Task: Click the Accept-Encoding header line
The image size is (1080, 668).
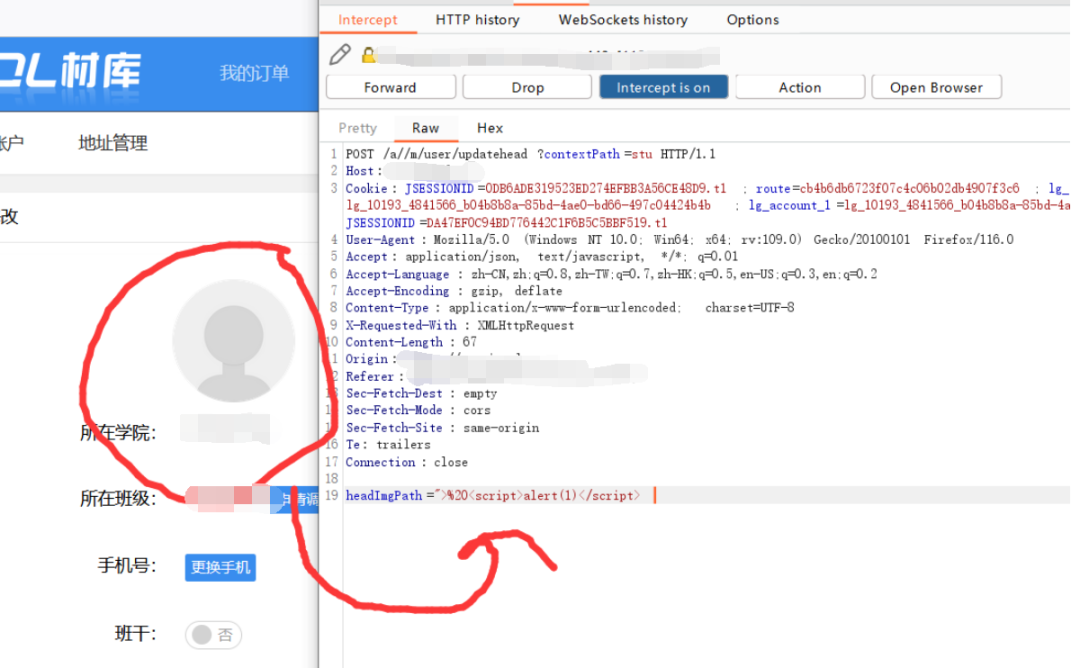Action: [x=454, y=291]
